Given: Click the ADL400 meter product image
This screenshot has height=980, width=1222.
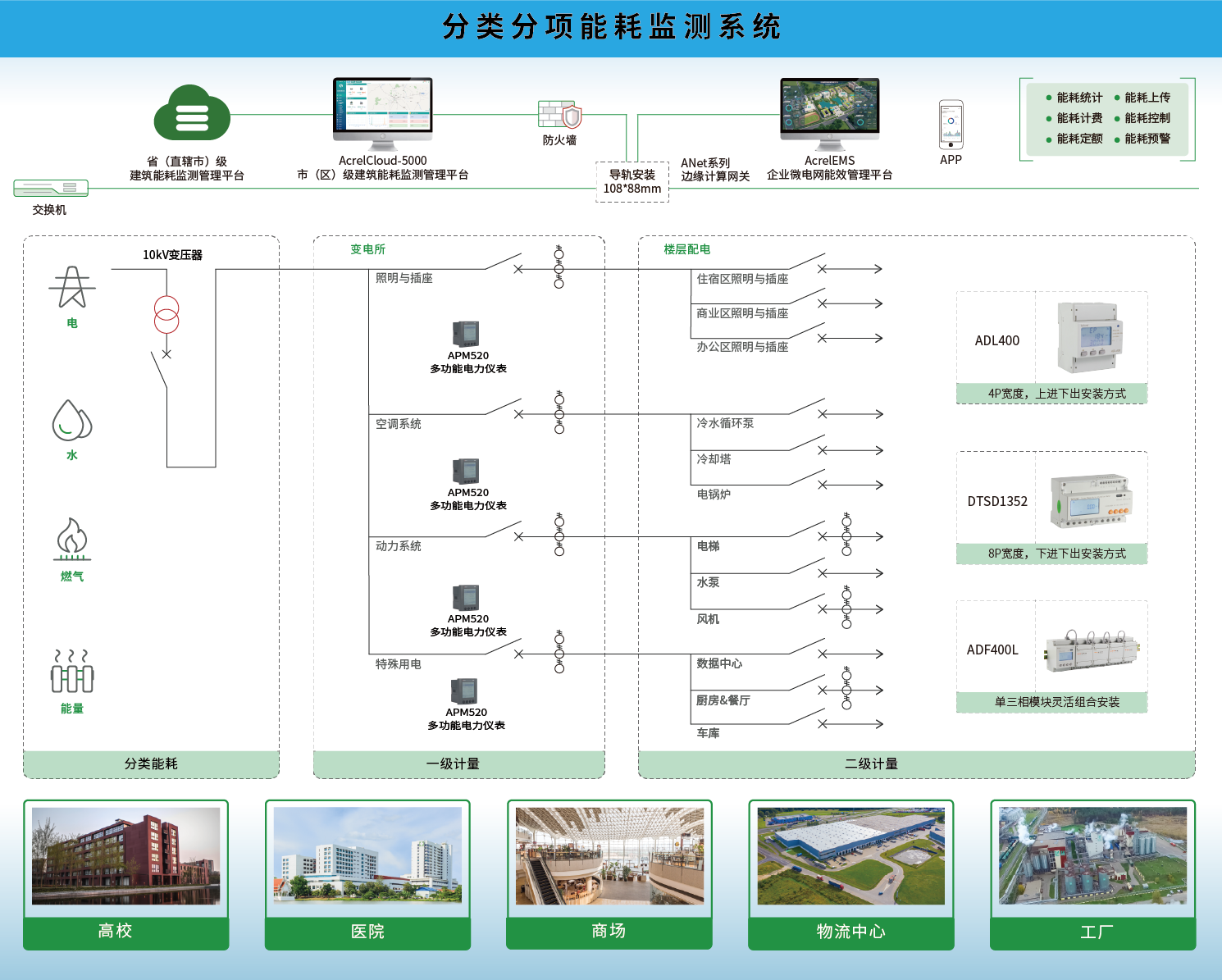Looking at the screenshot, I should pyautogui.click(x=1090, y=337).
